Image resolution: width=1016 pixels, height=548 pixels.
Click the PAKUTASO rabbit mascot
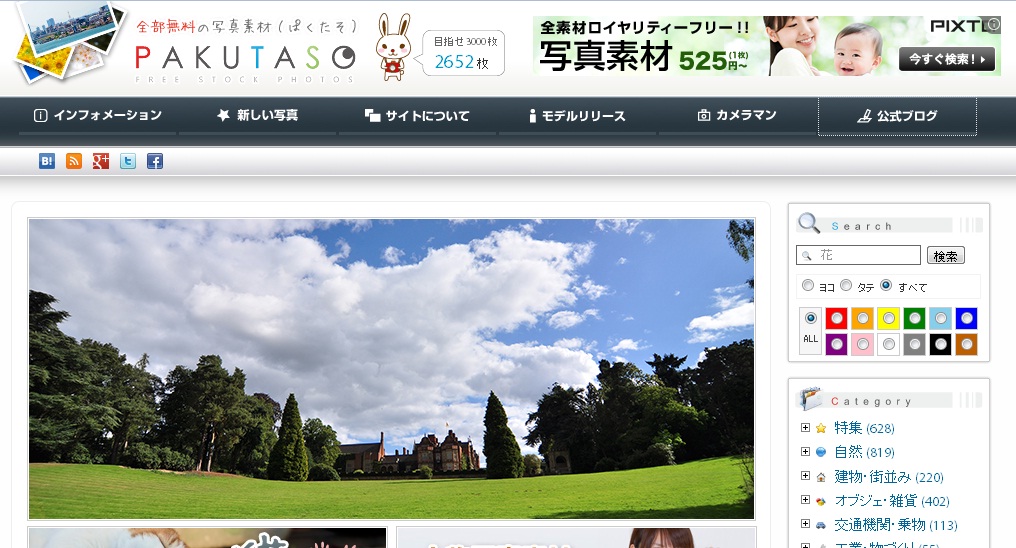[x=393, y=47]
